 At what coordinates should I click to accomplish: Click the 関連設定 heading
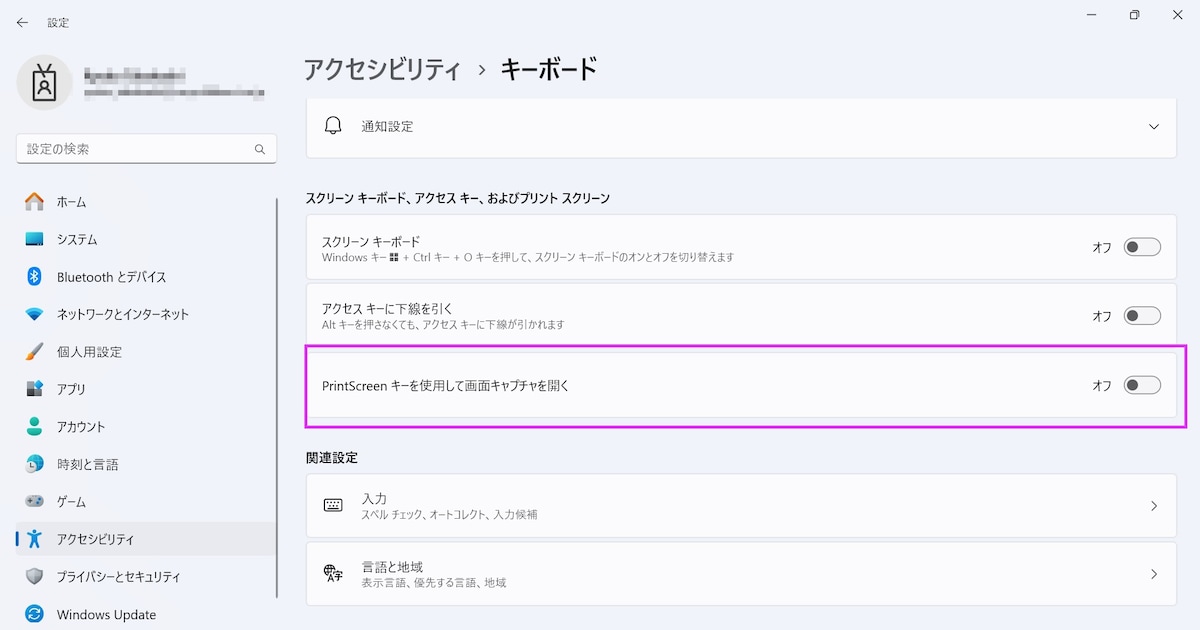(x=332, y=457)
